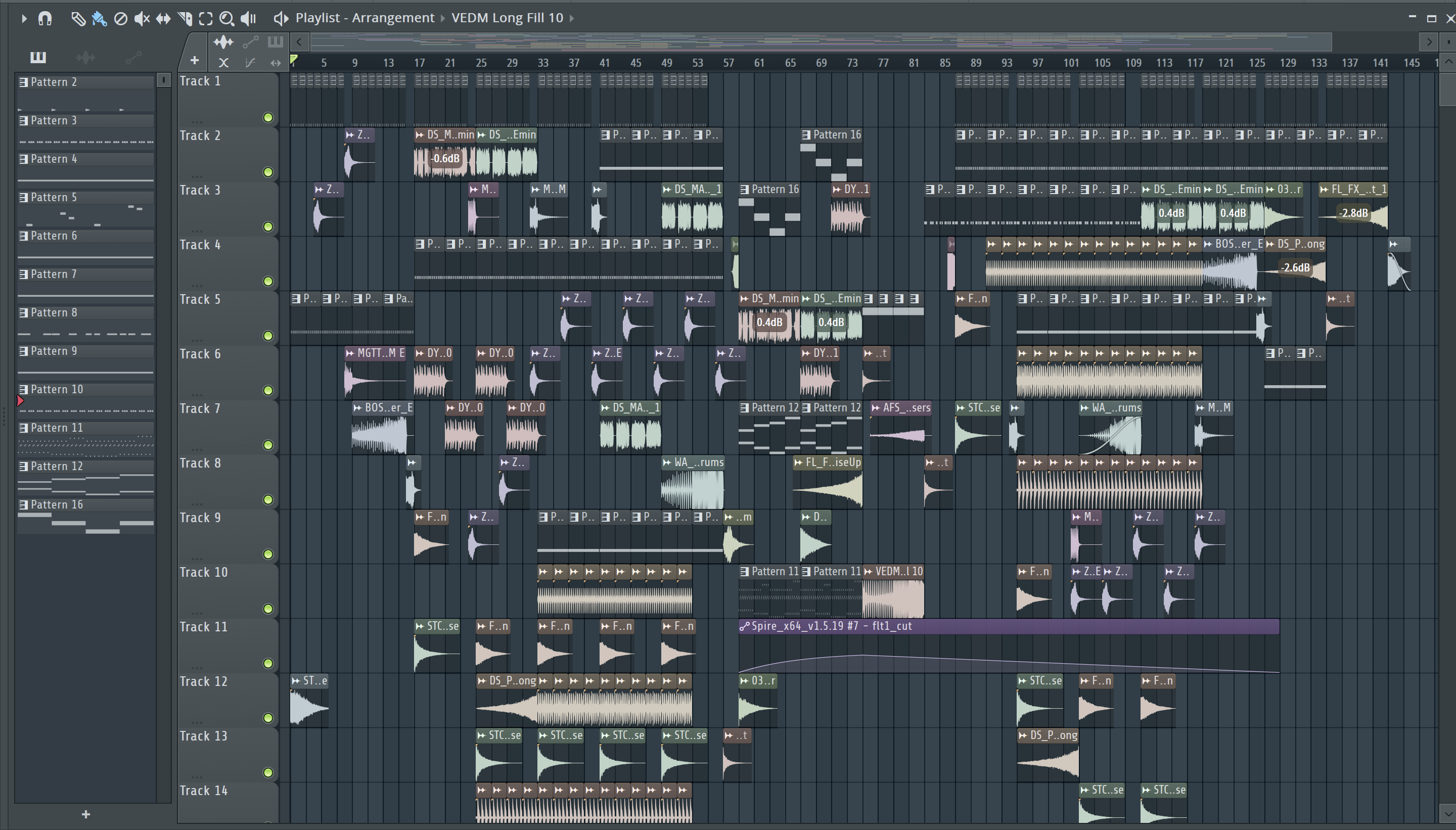Click the curve icon in the playlist header
This screenshot has width=1456, height=830.
(250, 63)
